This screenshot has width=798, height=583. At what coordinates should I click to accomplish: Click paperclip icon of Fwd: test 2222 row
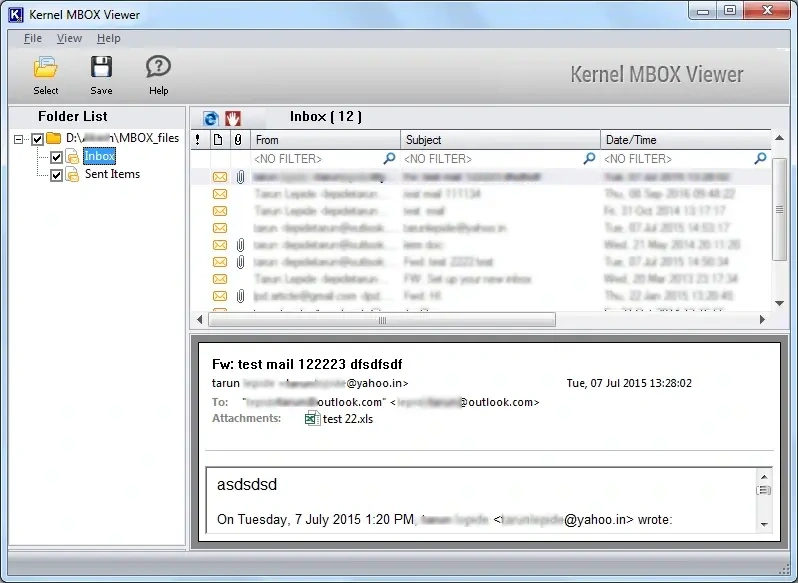tap(240, 262)
